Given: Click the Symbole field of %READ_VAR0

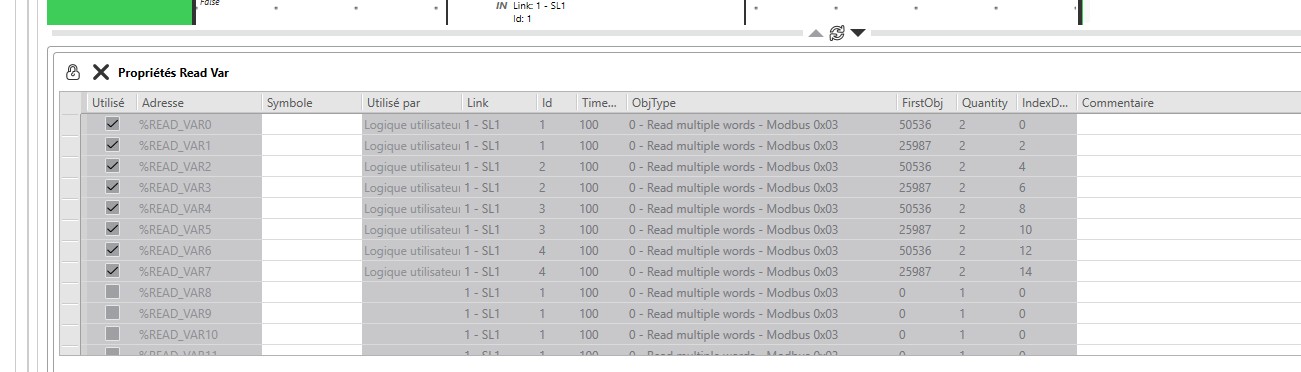Looking at the screenshot, I should click(x=312, y=125).
